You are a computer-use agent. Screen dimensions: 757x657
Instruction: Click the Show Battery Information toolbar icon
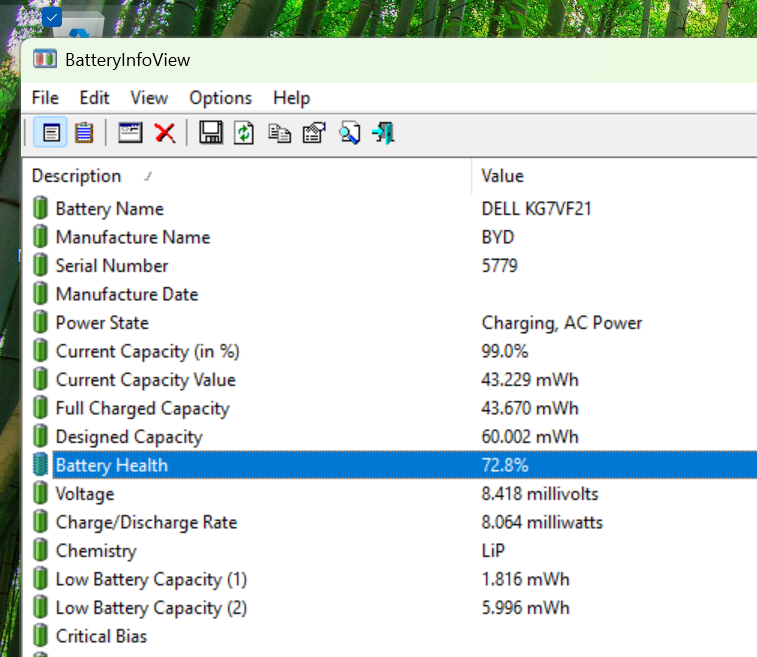click(x=51, y=132)
